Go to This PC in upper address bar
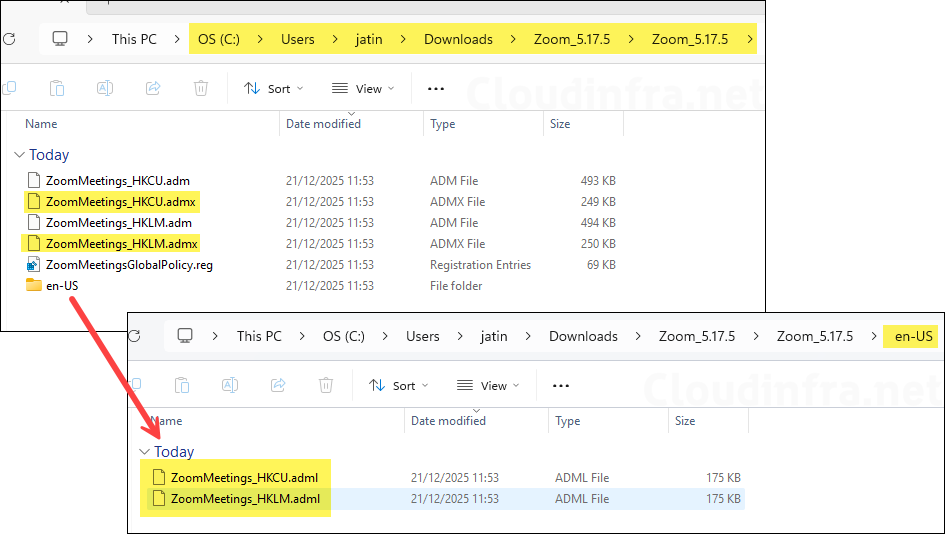Viewport: 945px width, 534px height. pos(134,39)
